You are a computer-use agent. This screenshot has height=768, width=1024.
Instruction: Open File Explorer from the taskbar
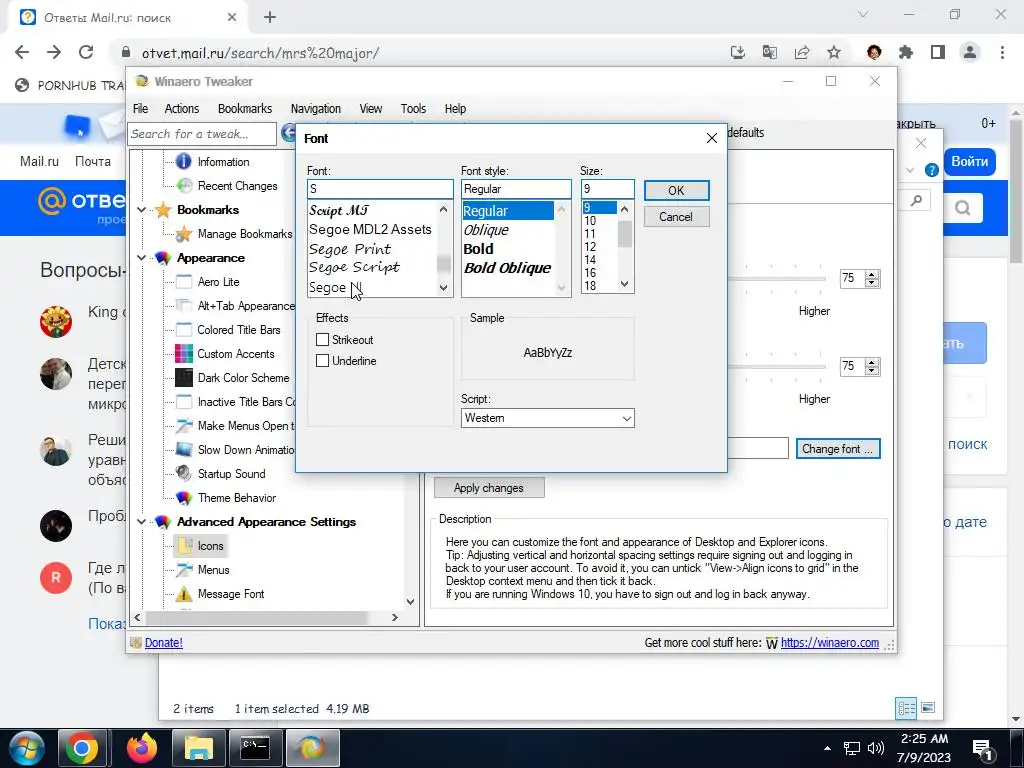pos(198,748)
